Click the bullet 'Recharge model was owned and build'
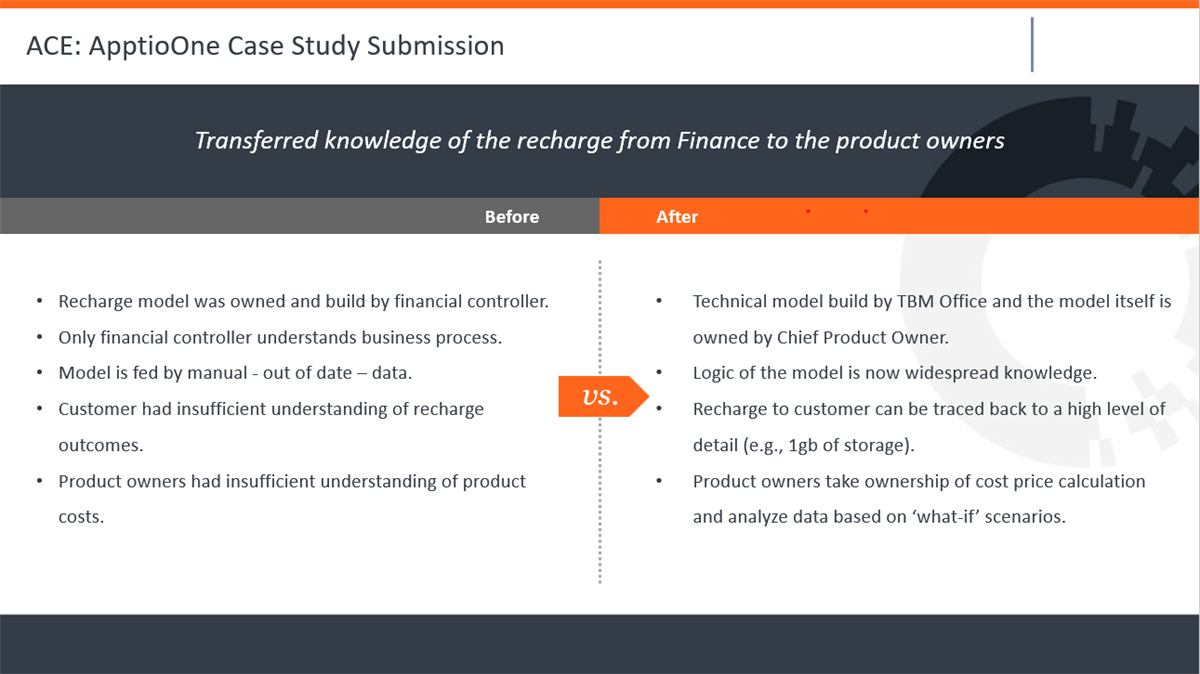 [x=304, y=301]
